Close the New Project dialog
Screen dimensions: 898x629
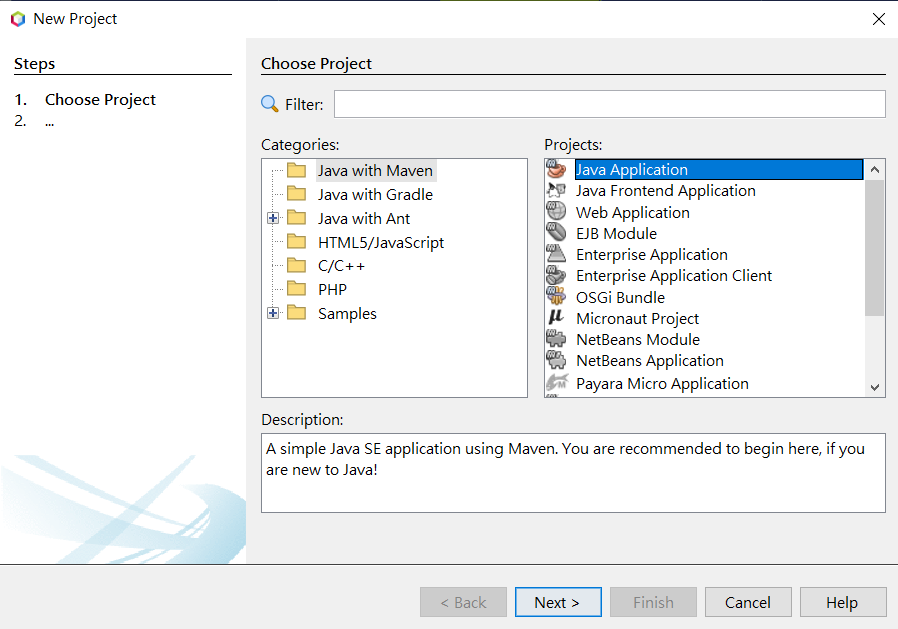[x=879, y=19]
